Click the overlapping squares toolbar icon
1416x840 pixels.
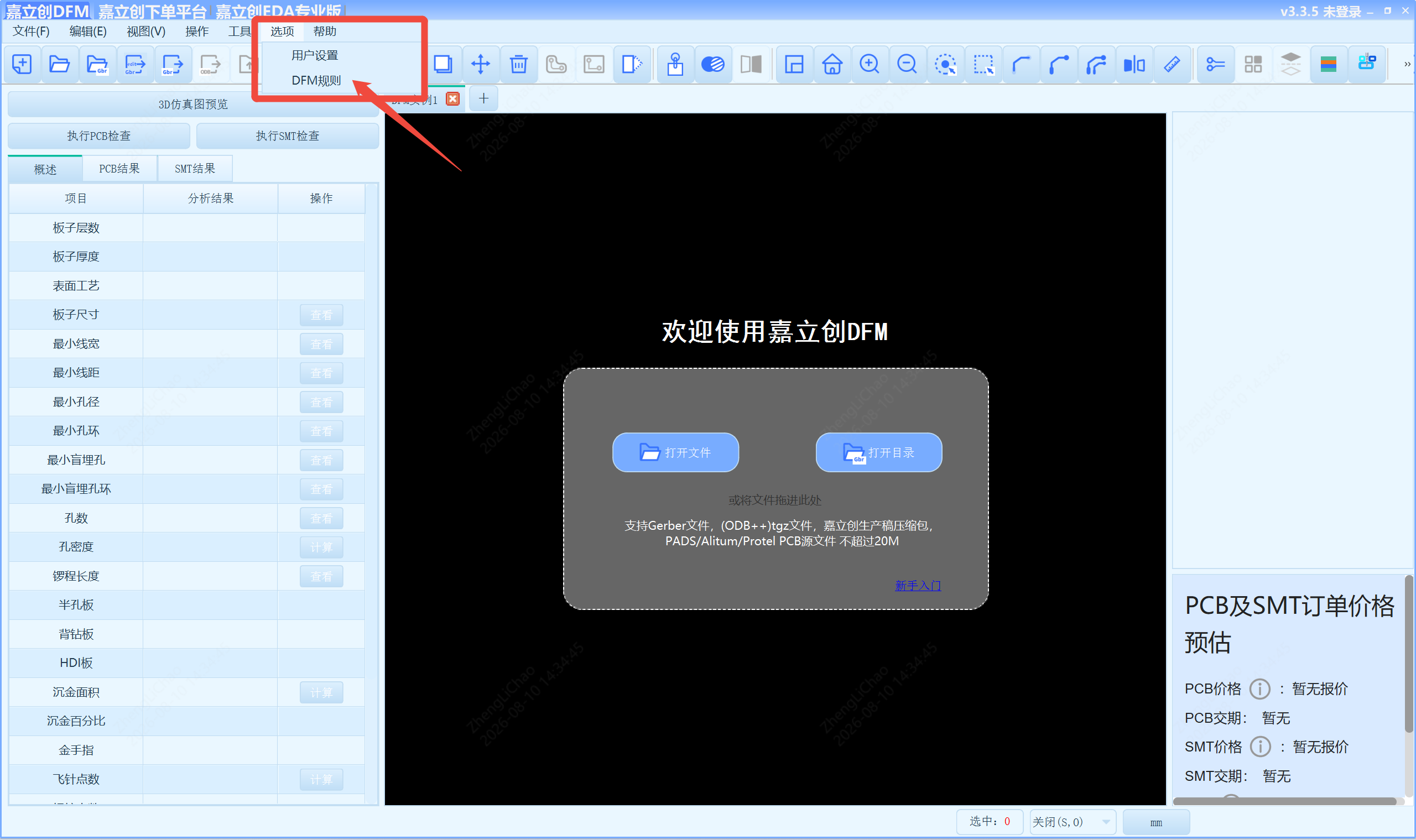pos(442,64)
